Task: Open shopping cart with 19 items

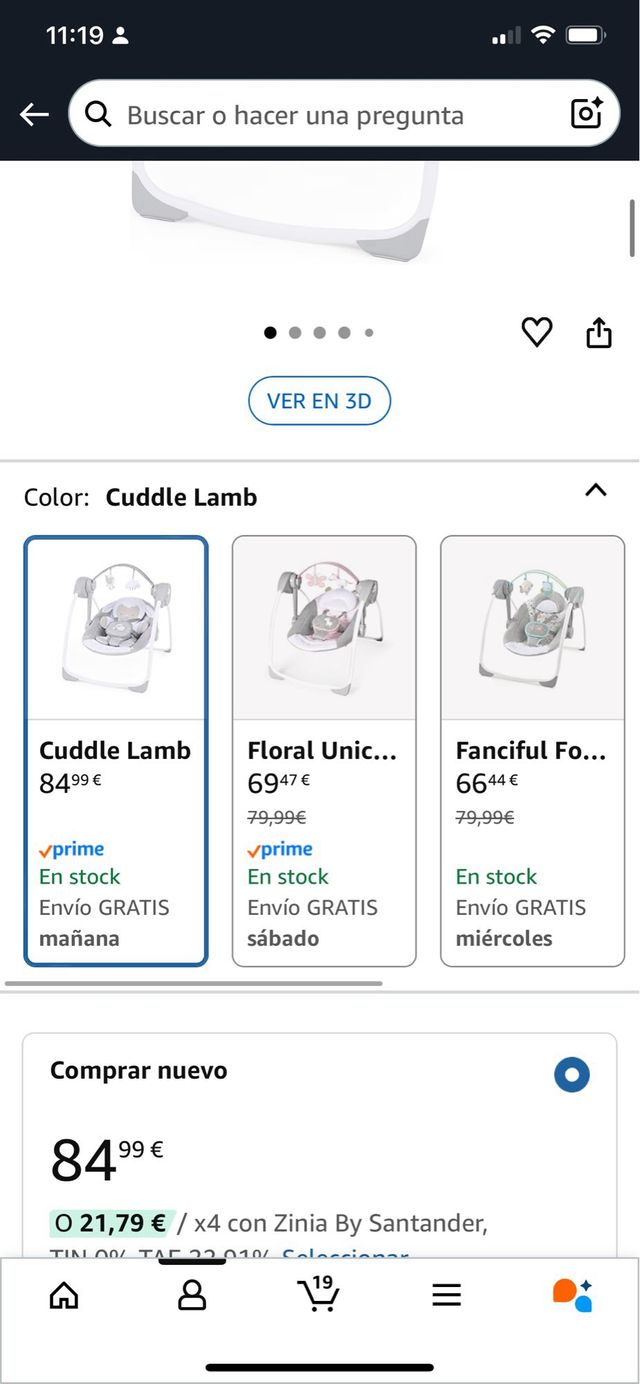Action: coord(319,1293)
